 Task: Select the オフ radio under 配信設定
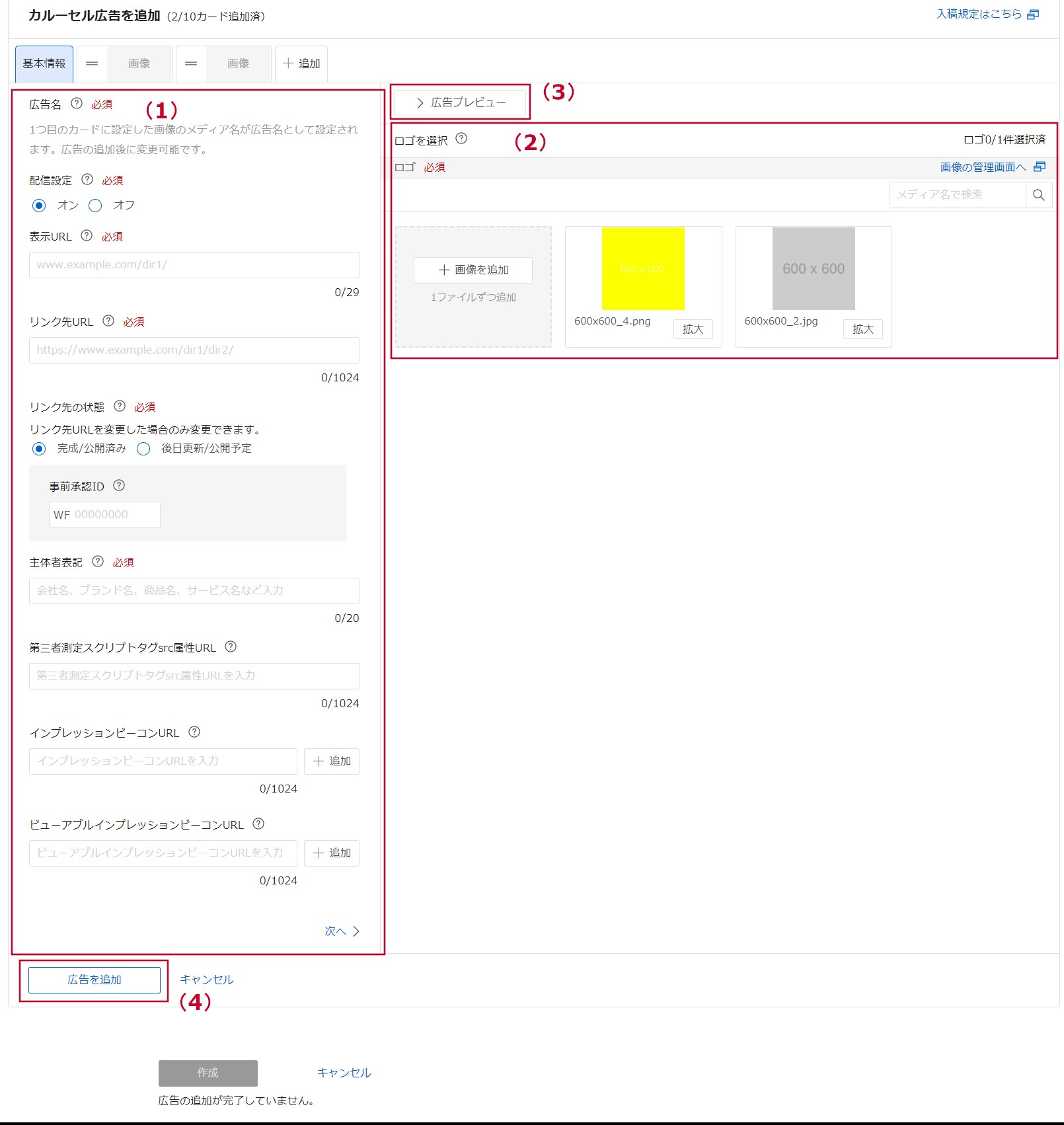[95, 206]
